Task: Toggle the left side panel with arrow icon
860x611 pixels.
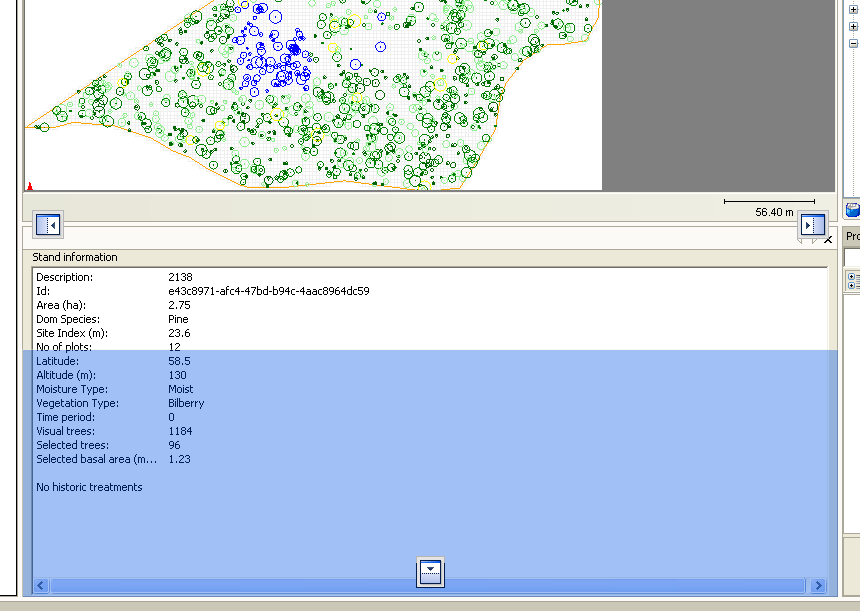Action: coord(48,225)
